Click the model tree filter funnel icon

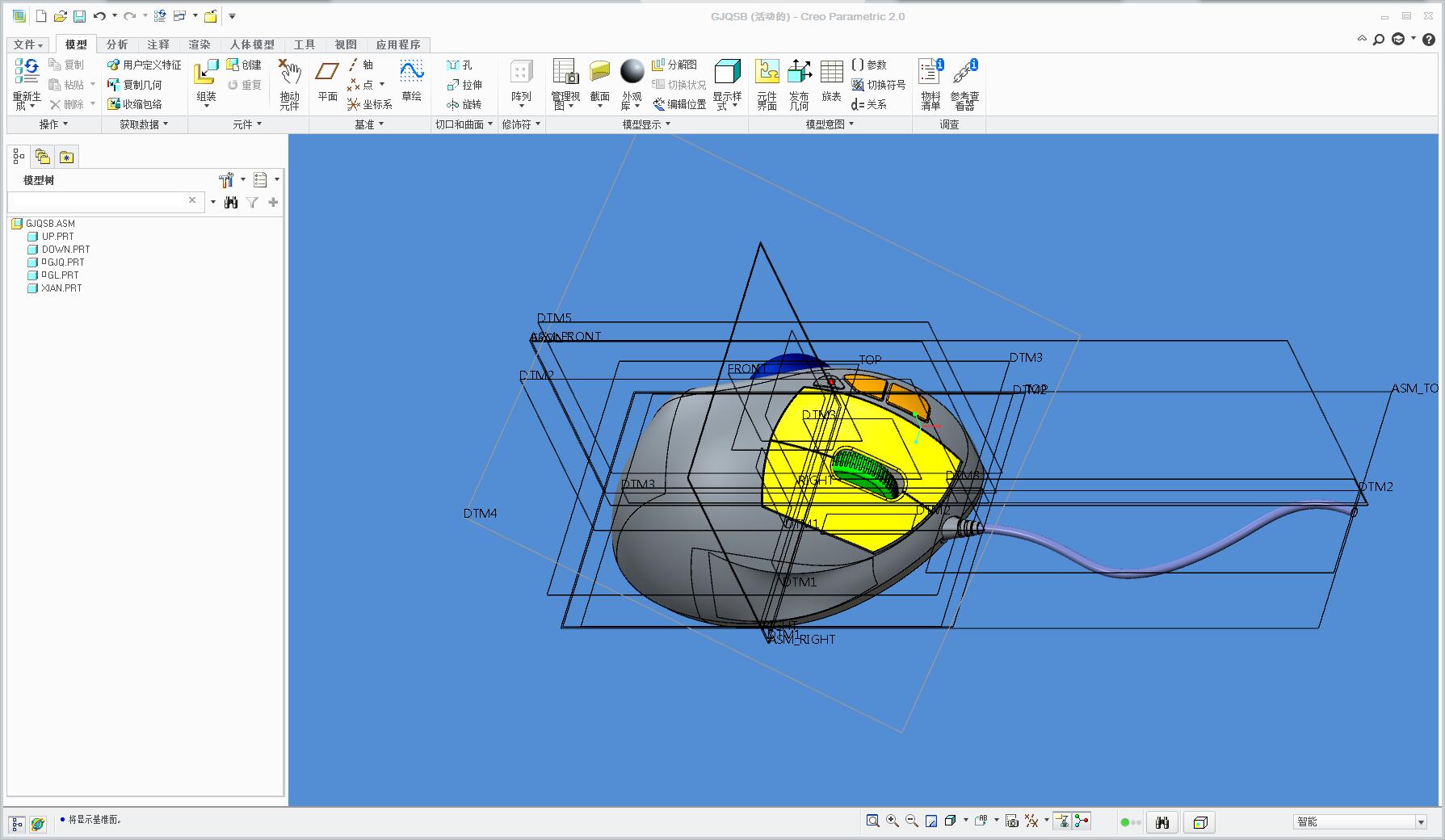pos(252,202)
